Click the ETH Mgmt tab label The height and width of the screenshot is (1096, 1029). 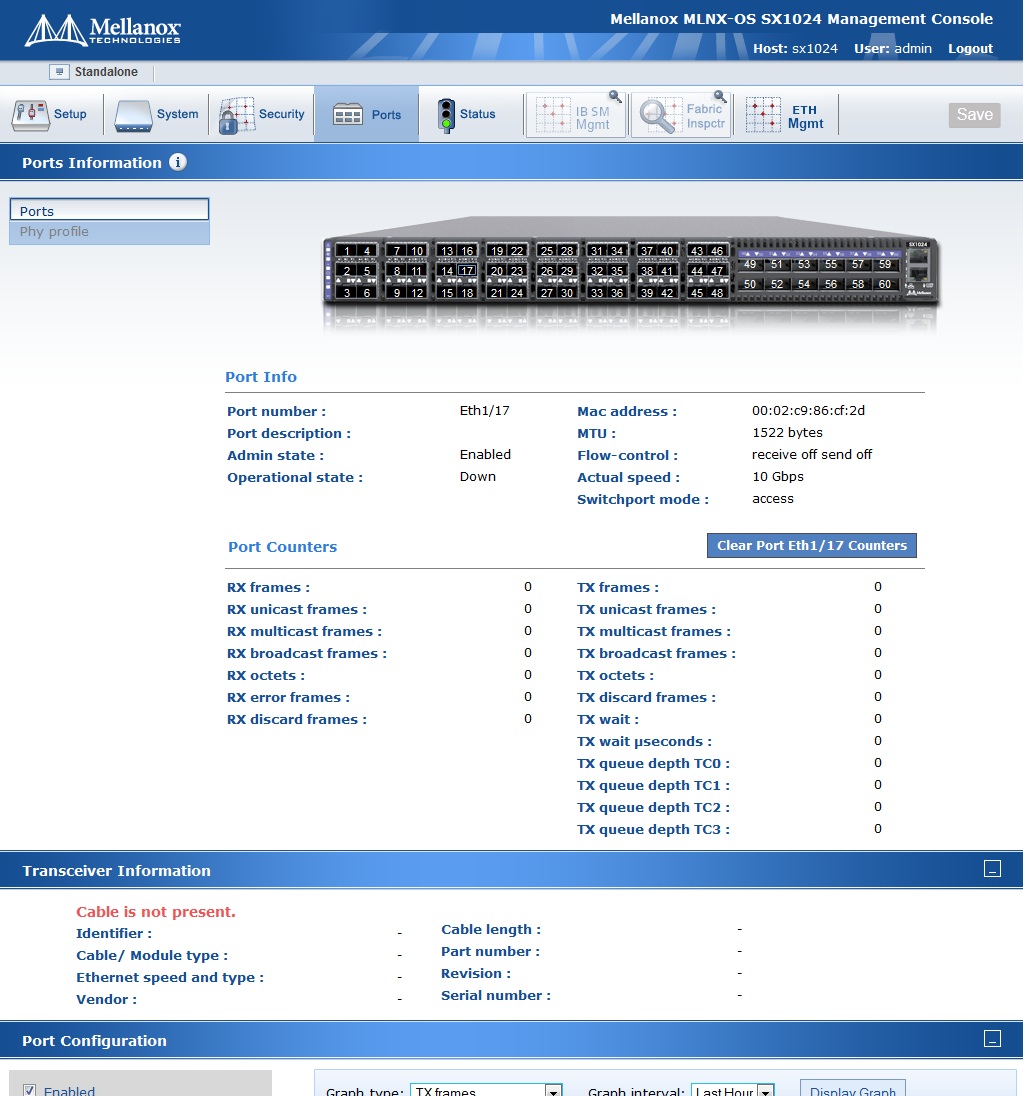[805, 117]
